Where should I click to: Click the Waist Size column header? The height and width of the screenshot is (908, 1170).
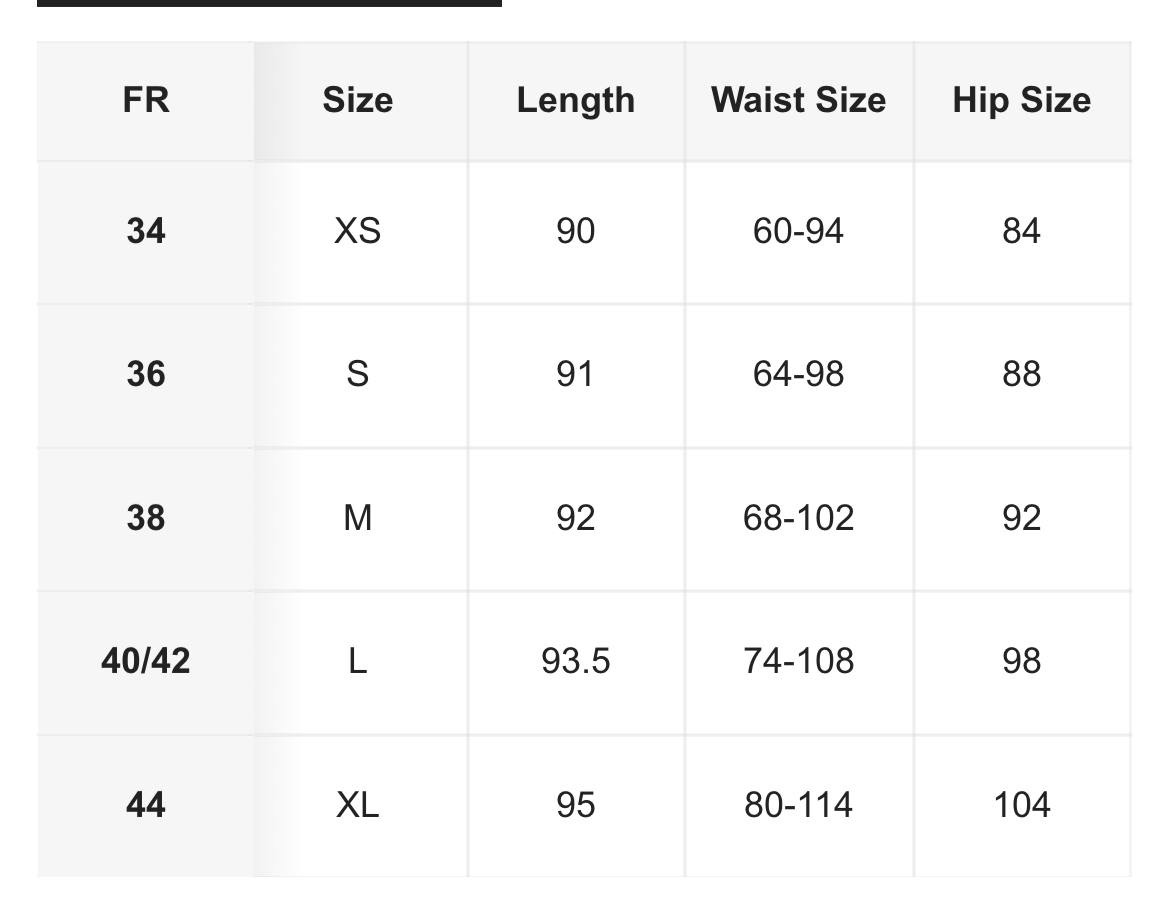(x=798, y=101)
